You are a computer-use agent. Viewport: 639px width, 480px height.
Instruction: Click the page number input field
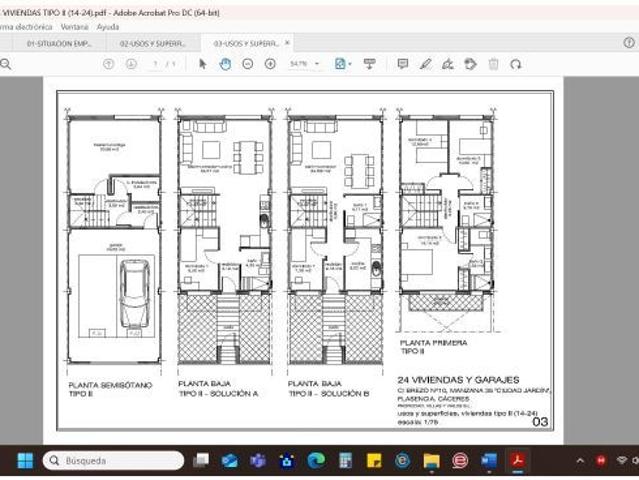pos(155,64)
